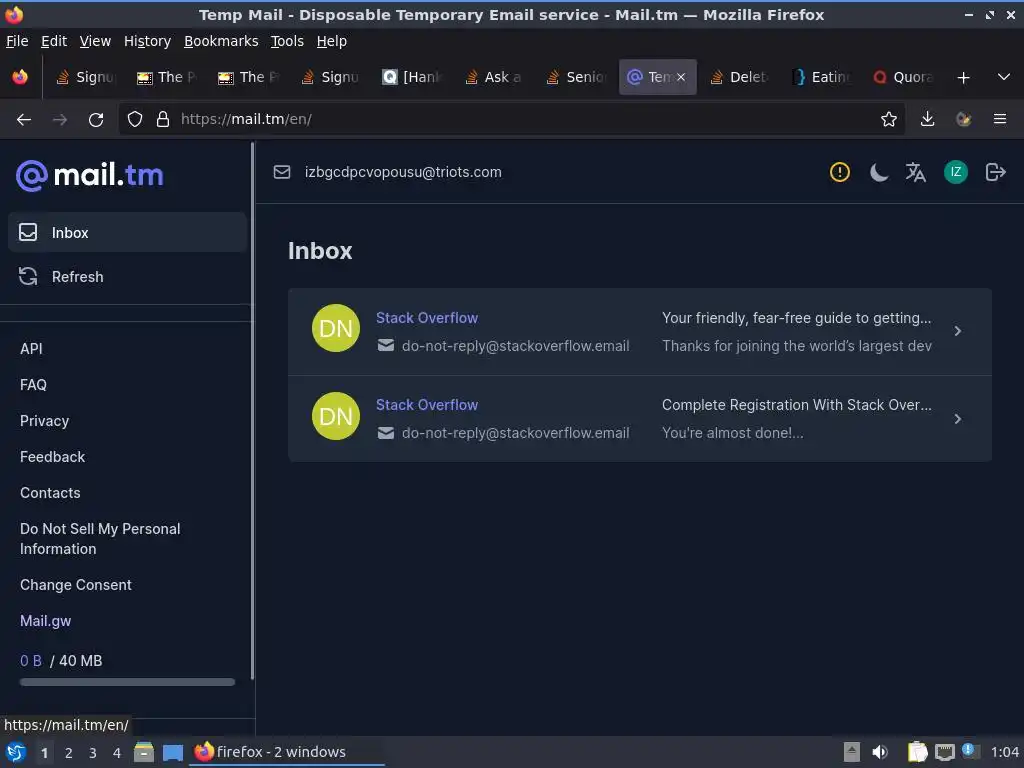Click the storage usage progress bar
1024x768 pixels.
[x=127, y=682]
